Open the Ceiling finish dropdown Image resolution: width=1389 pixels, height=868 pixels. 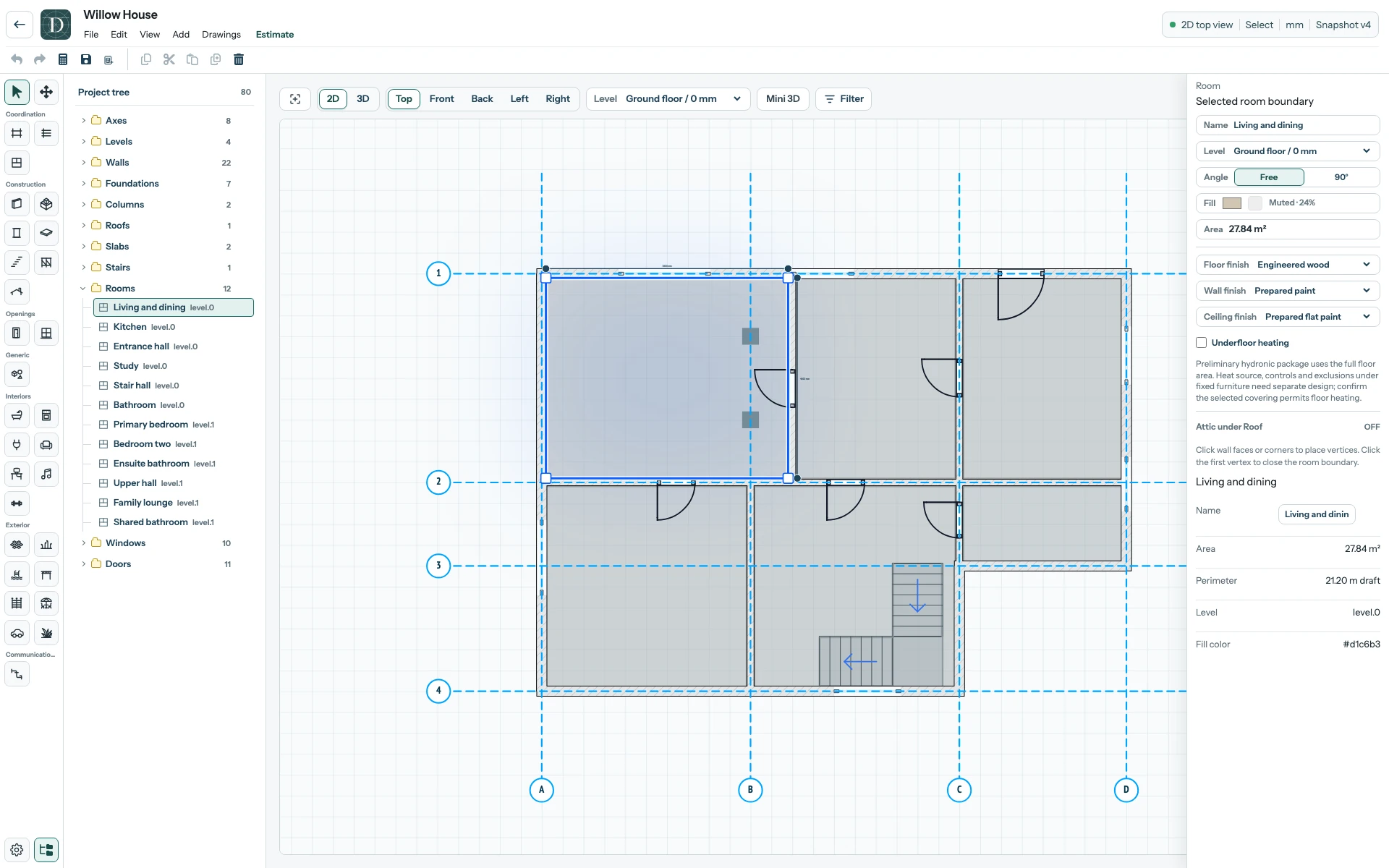tap(1288, 317)
